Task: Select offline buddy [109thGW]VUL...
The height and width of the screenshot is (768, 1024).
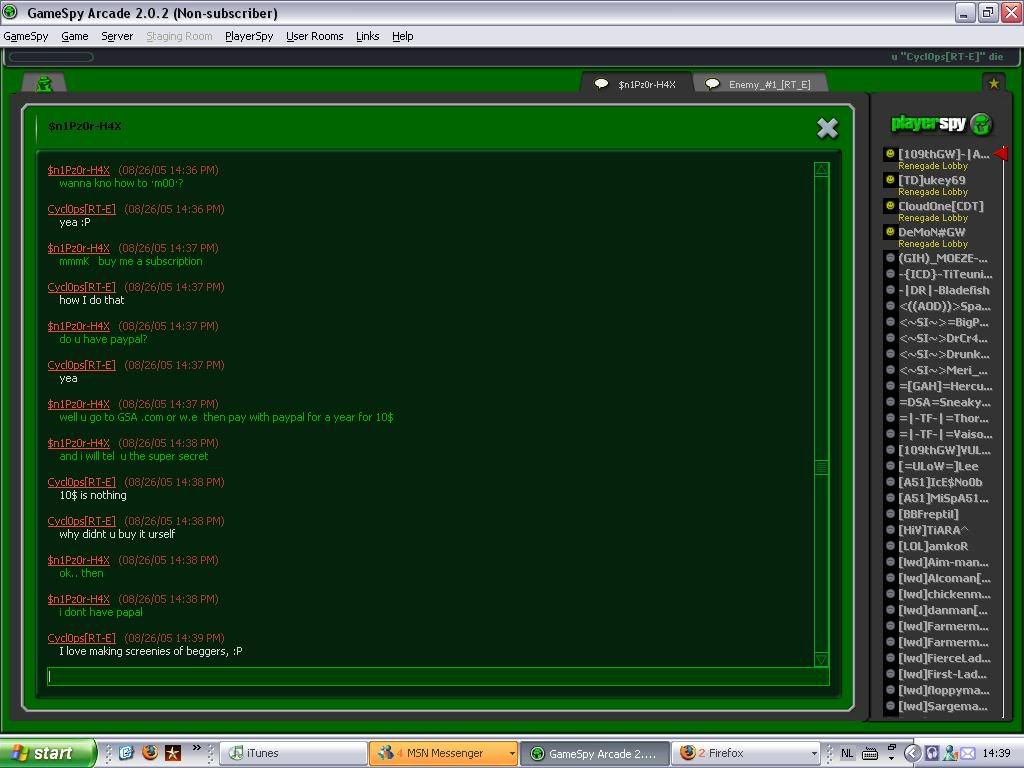Action: coord(944,450)
